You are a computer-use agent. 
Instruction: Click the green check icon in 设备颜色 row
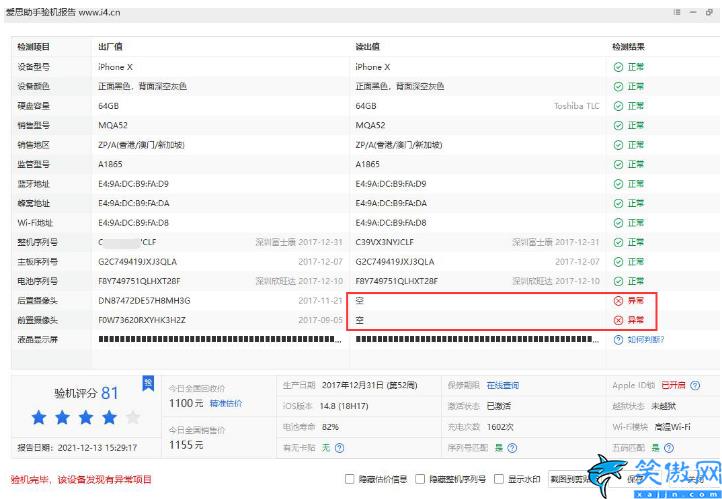[x=618, y=87]
